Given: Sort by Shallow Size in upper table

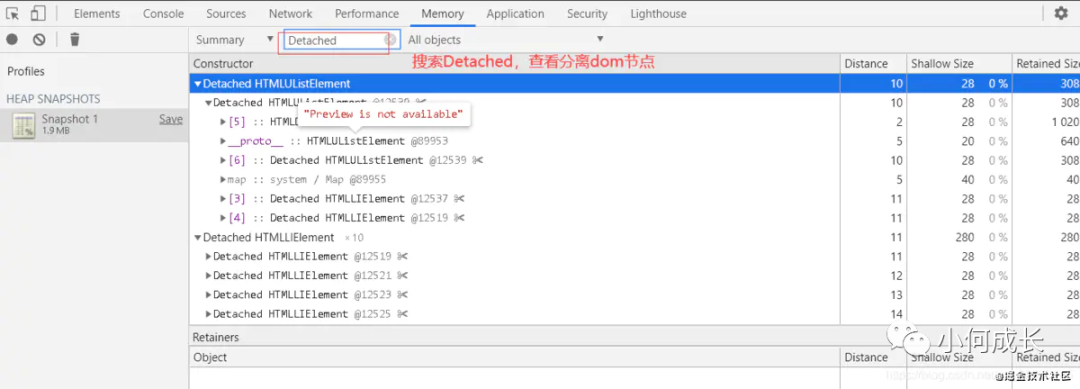Looking at the screenshot, I should (959, 63).
